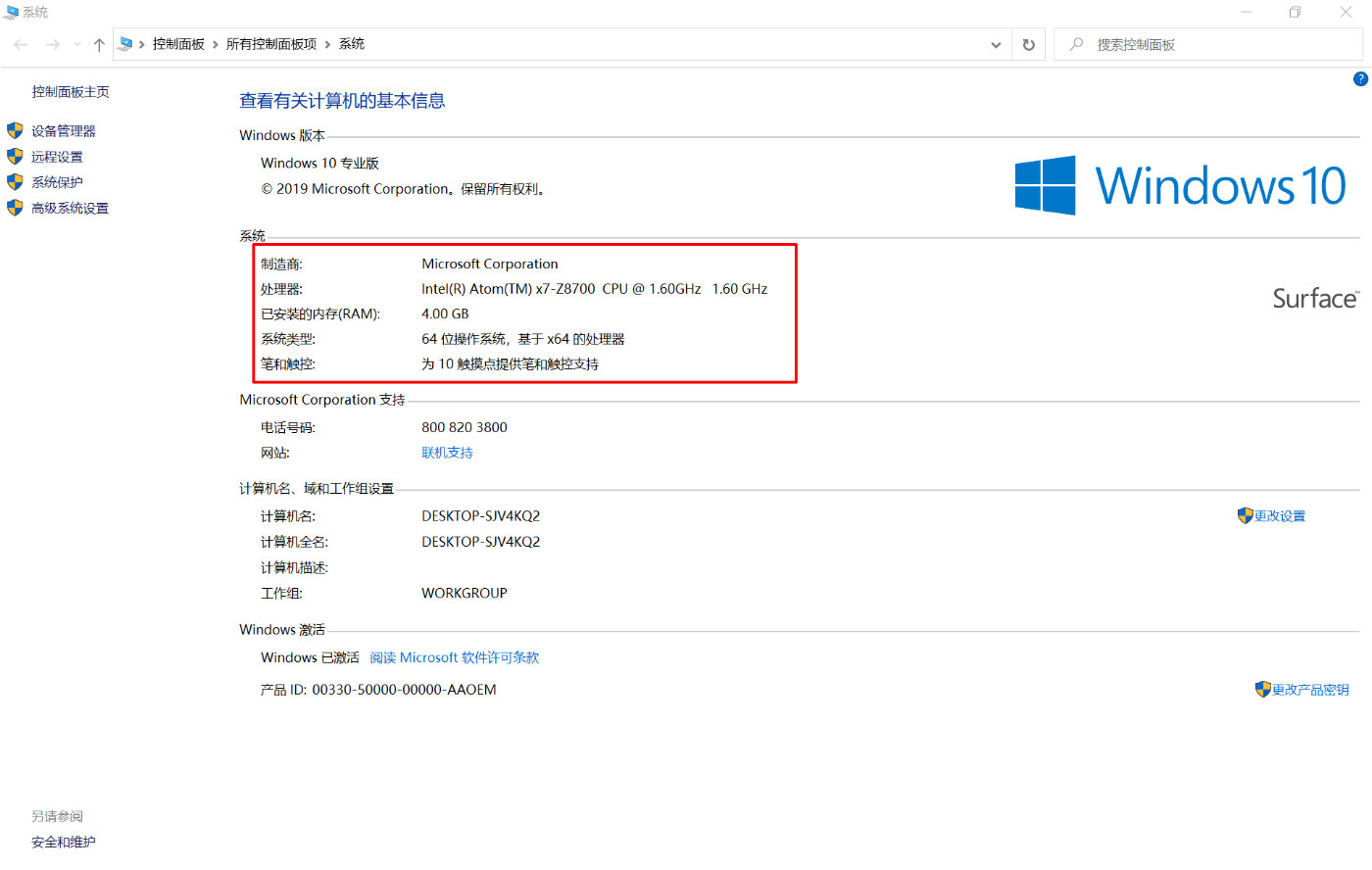The height and width of the screenshot is (870, 1372).
Task: Click the product ID 00330-50000-00000-AAOEM
Action: 404,690
